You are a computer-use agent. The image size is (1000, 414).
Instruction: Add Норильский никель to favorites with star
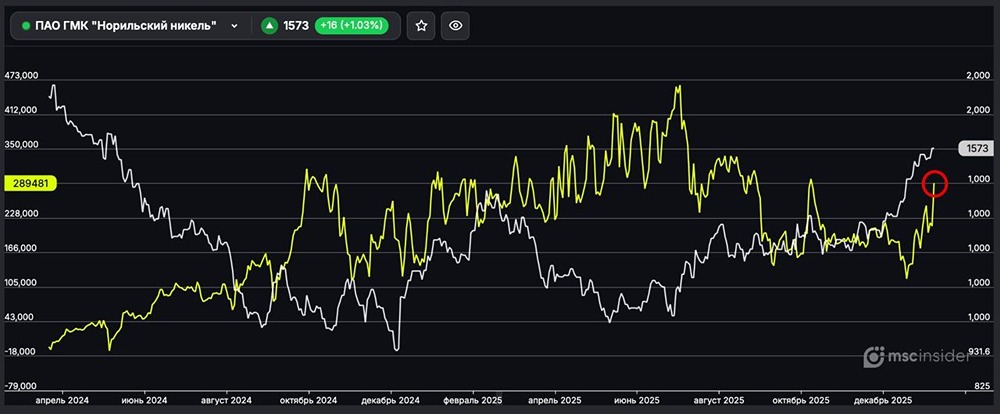tap(422, 26)
